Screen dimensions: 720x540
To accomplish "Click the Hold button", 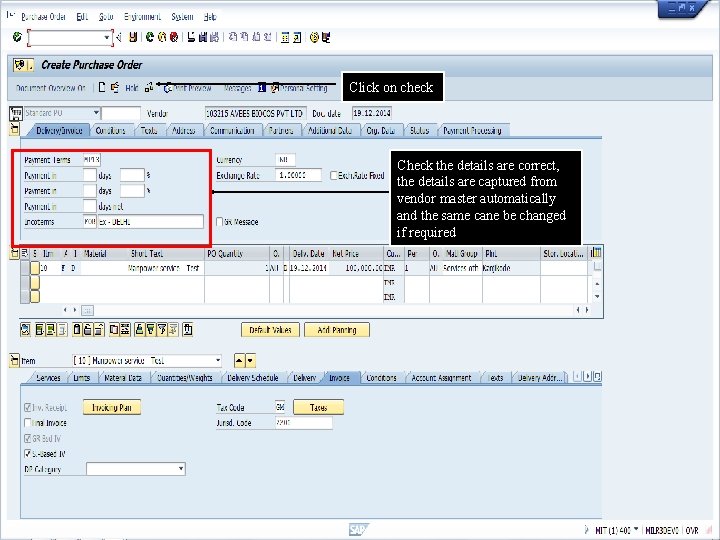I will [131, 88].
